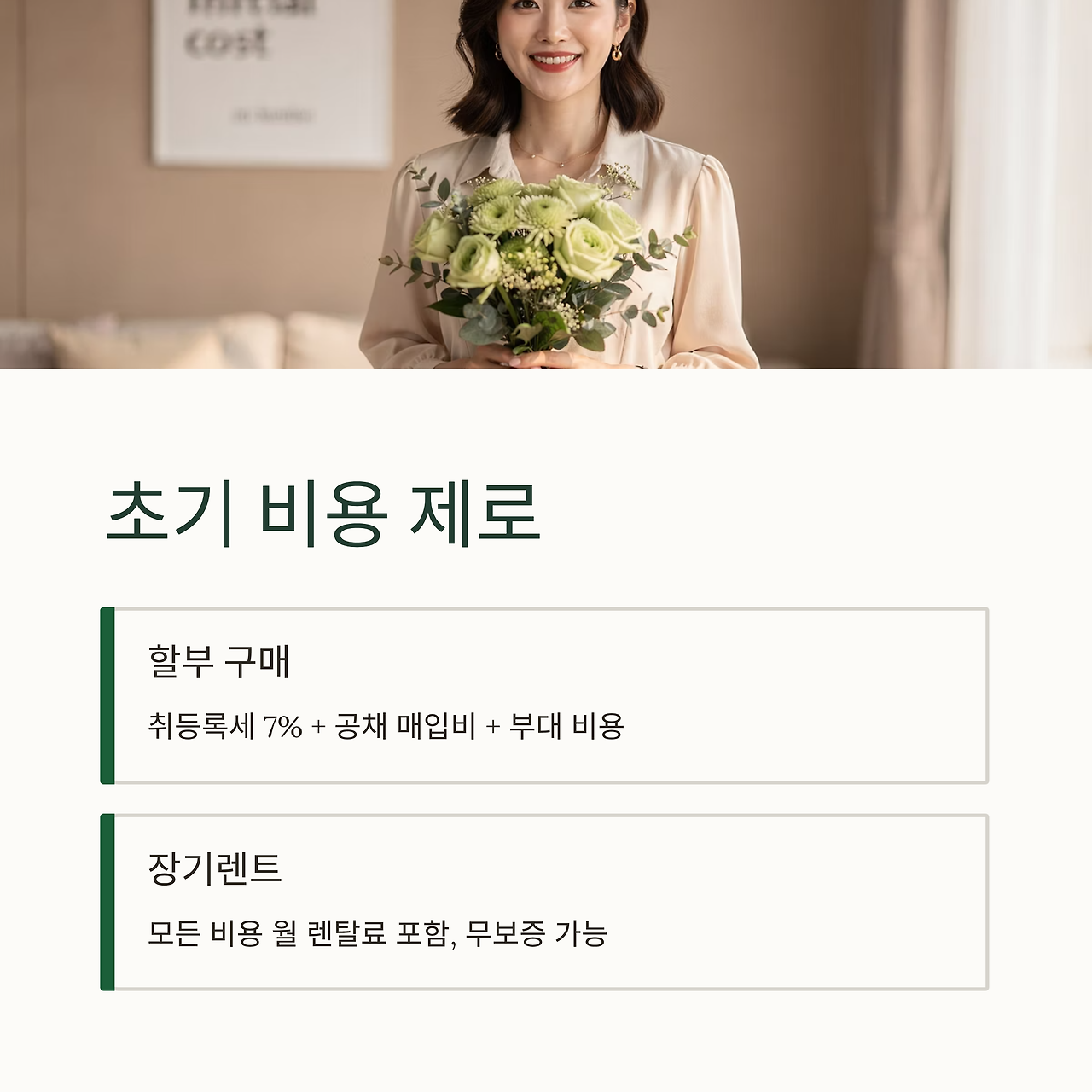
Task: Click the sofa cushions in the photo background
Action: [x=205, y=341]
